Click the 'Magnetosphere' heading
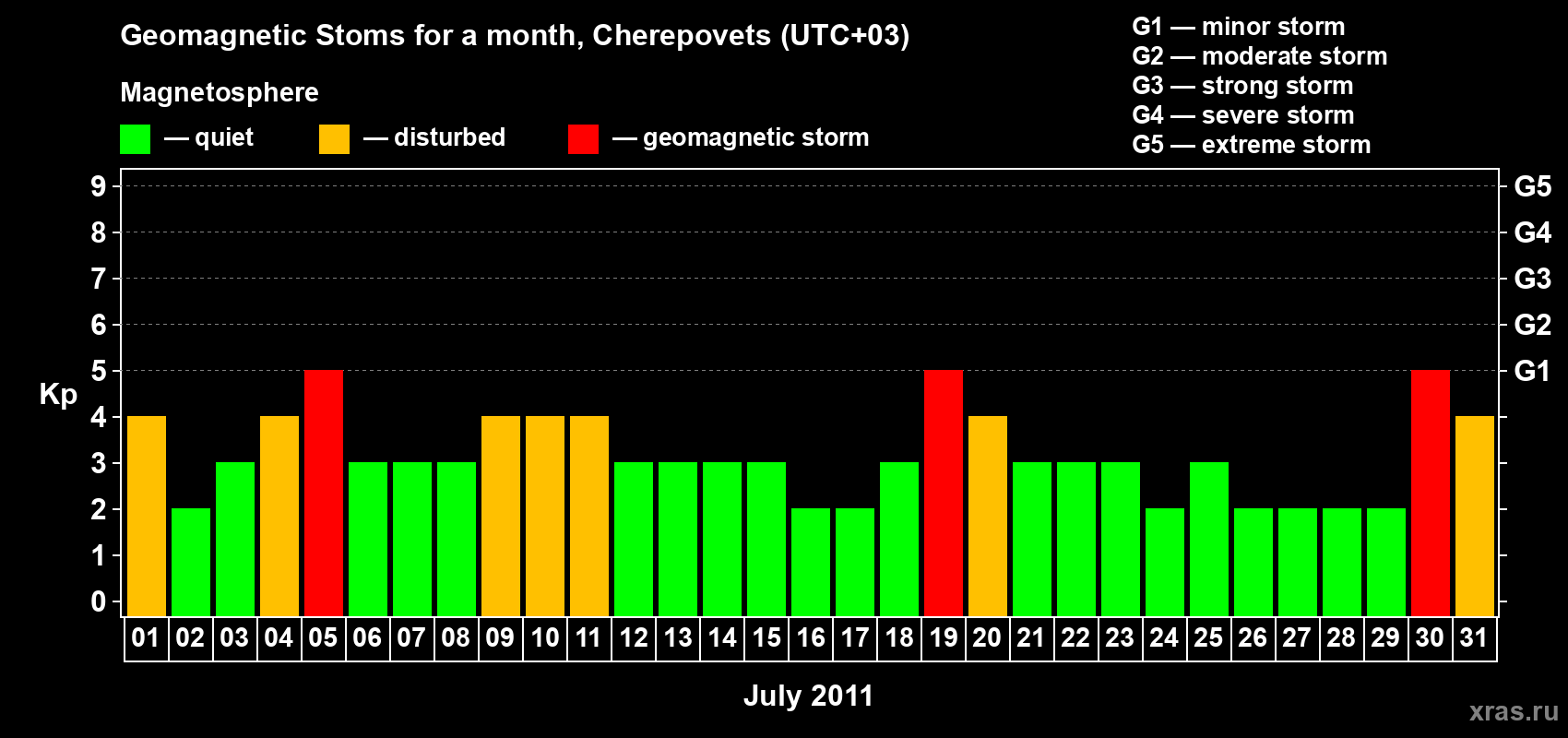This screenshot has width=1568, height=738. (x=220, y=92)
